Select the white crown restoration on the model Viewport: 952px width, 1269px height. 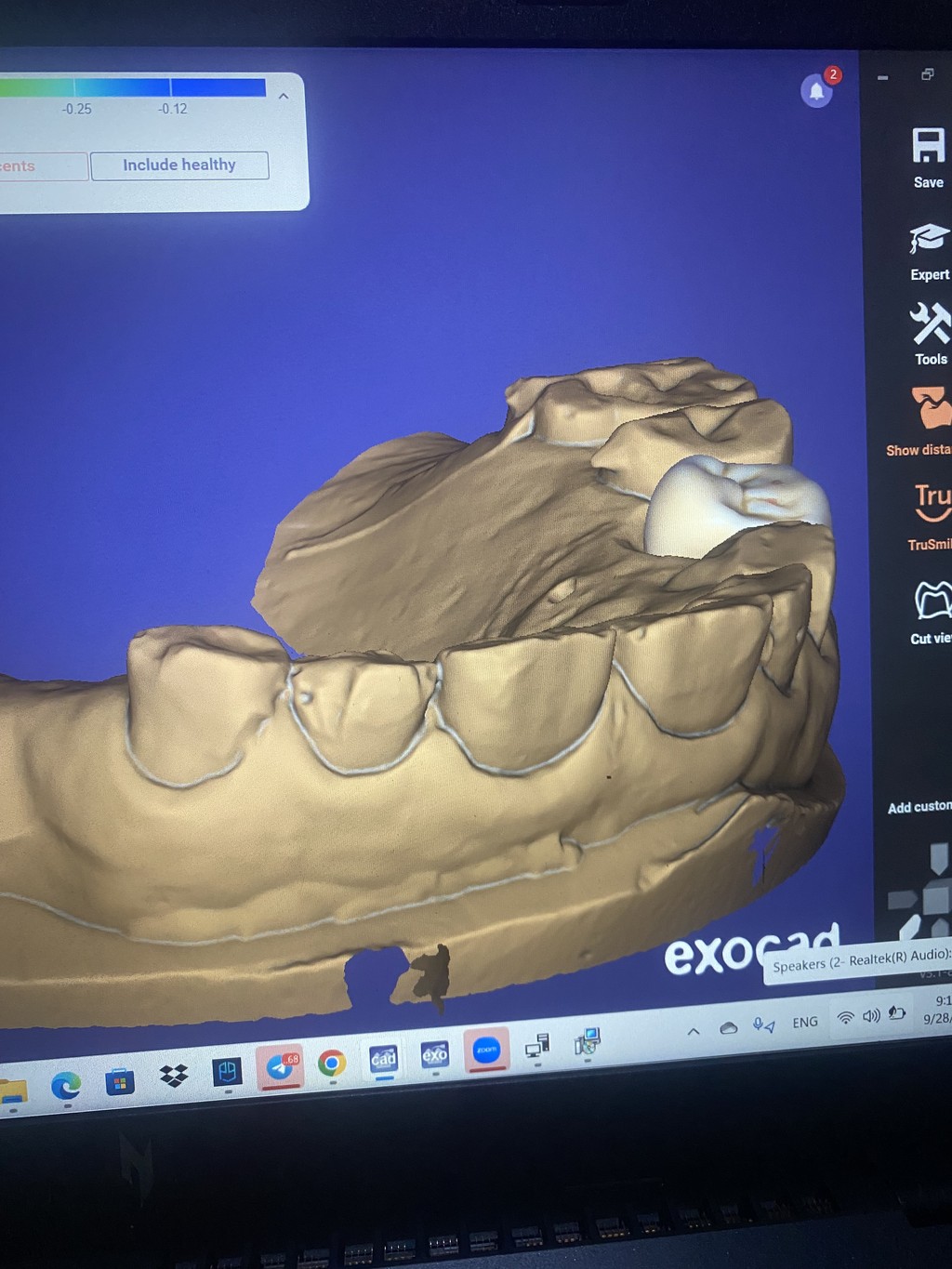coord(734,505)
